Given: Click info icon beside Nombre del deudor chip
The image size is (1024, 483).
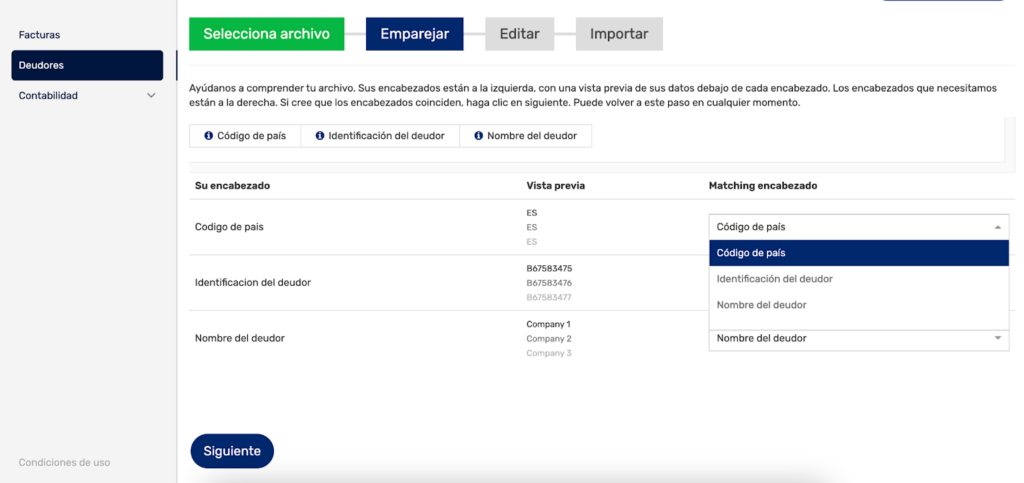Looking at the screenshot, I should [x=478, y=136].
